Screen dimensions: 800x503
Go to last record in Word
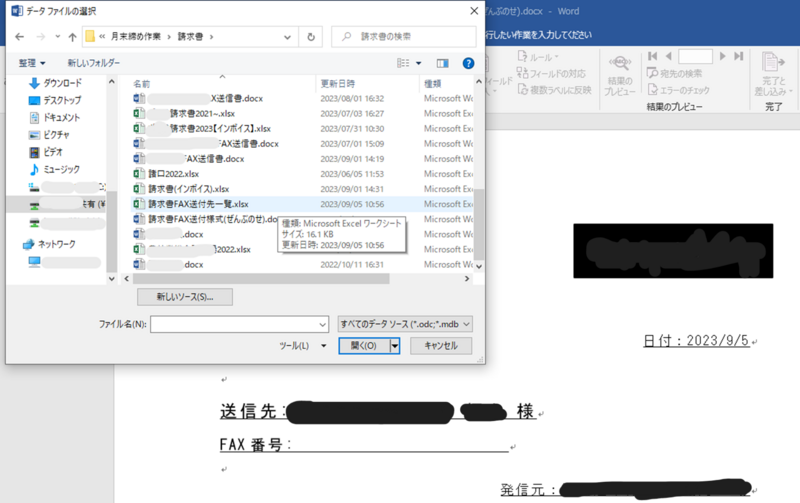pyautogui.click(x=738, y=56)
